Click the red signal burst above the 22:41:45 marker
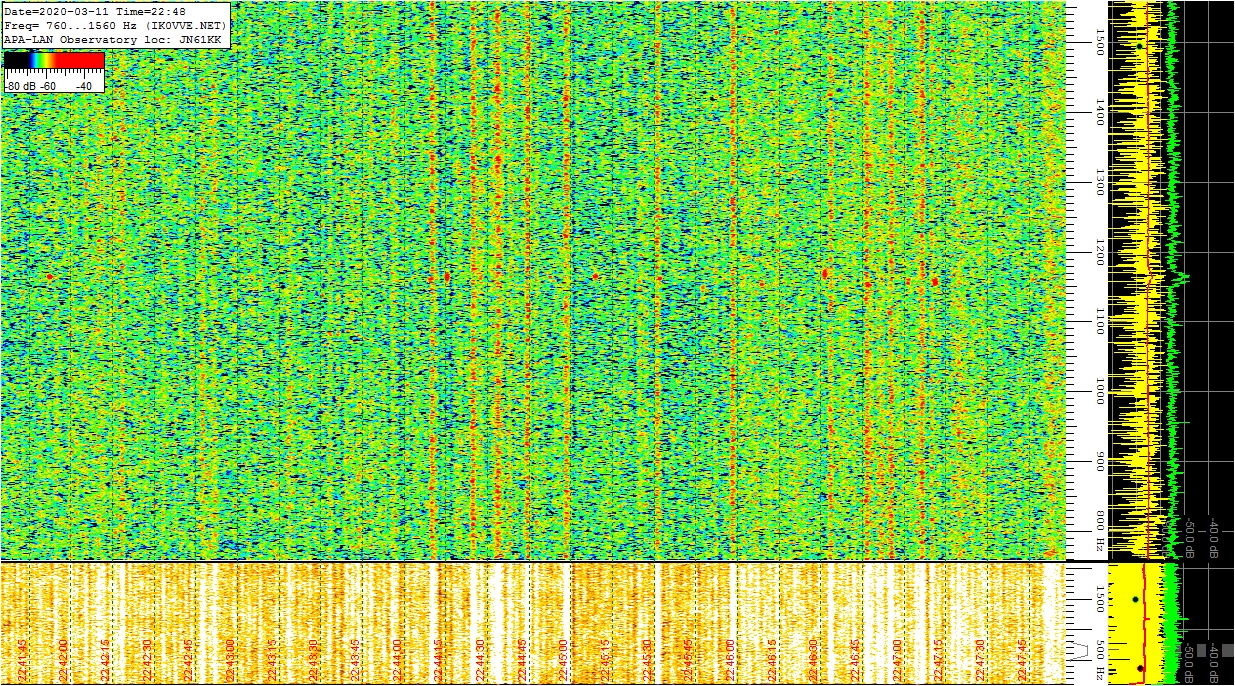 click(x=49, y=276)
